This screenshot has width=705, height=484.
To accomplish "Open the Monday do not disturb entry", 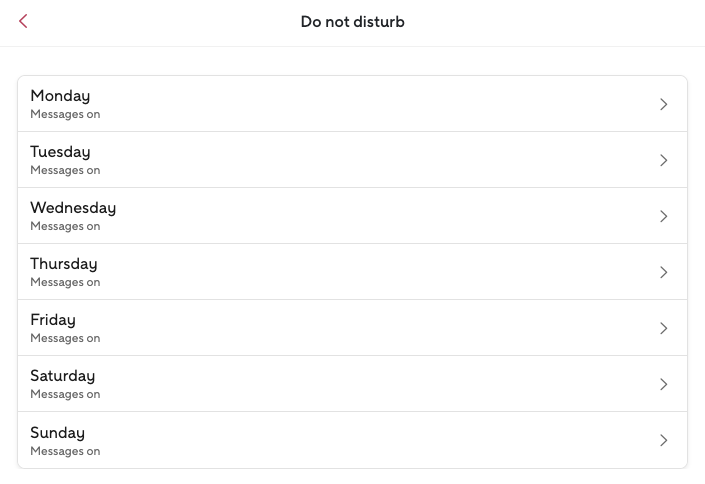I will [x=60, y=96].
